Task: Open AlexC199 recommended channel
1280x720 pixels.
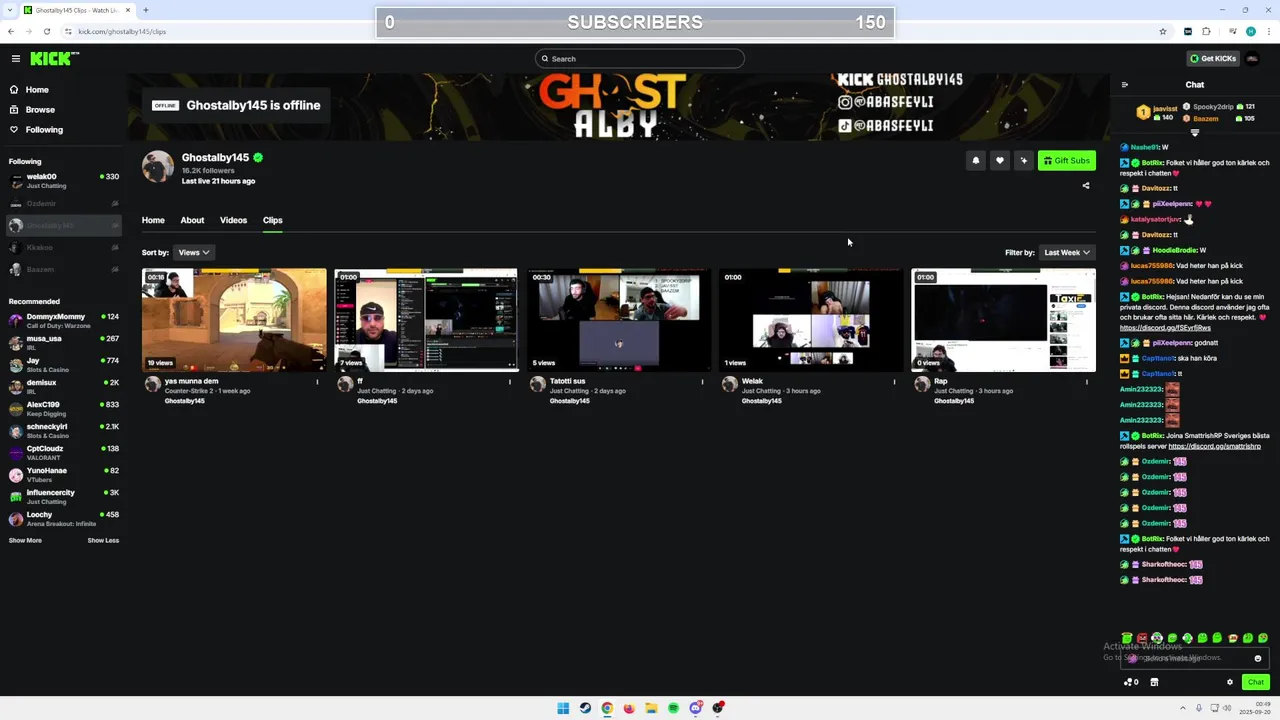Action: (64, 409)
